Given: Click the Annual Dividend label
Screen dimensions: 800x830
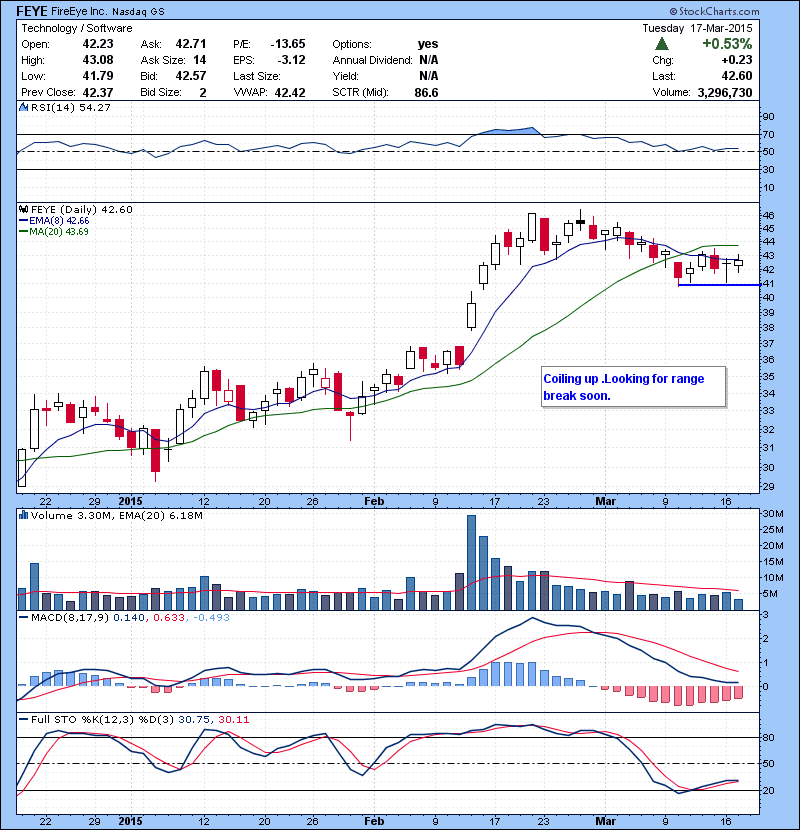Looking at the screenshot, I should 372,60.
